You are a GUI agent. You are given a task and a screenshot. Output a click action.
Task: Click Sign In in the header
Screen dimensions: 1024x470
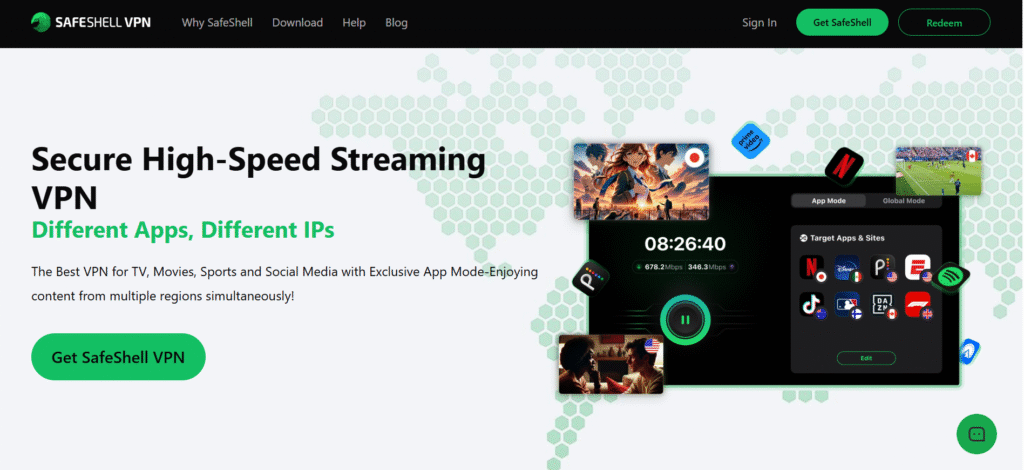point(759,22)
